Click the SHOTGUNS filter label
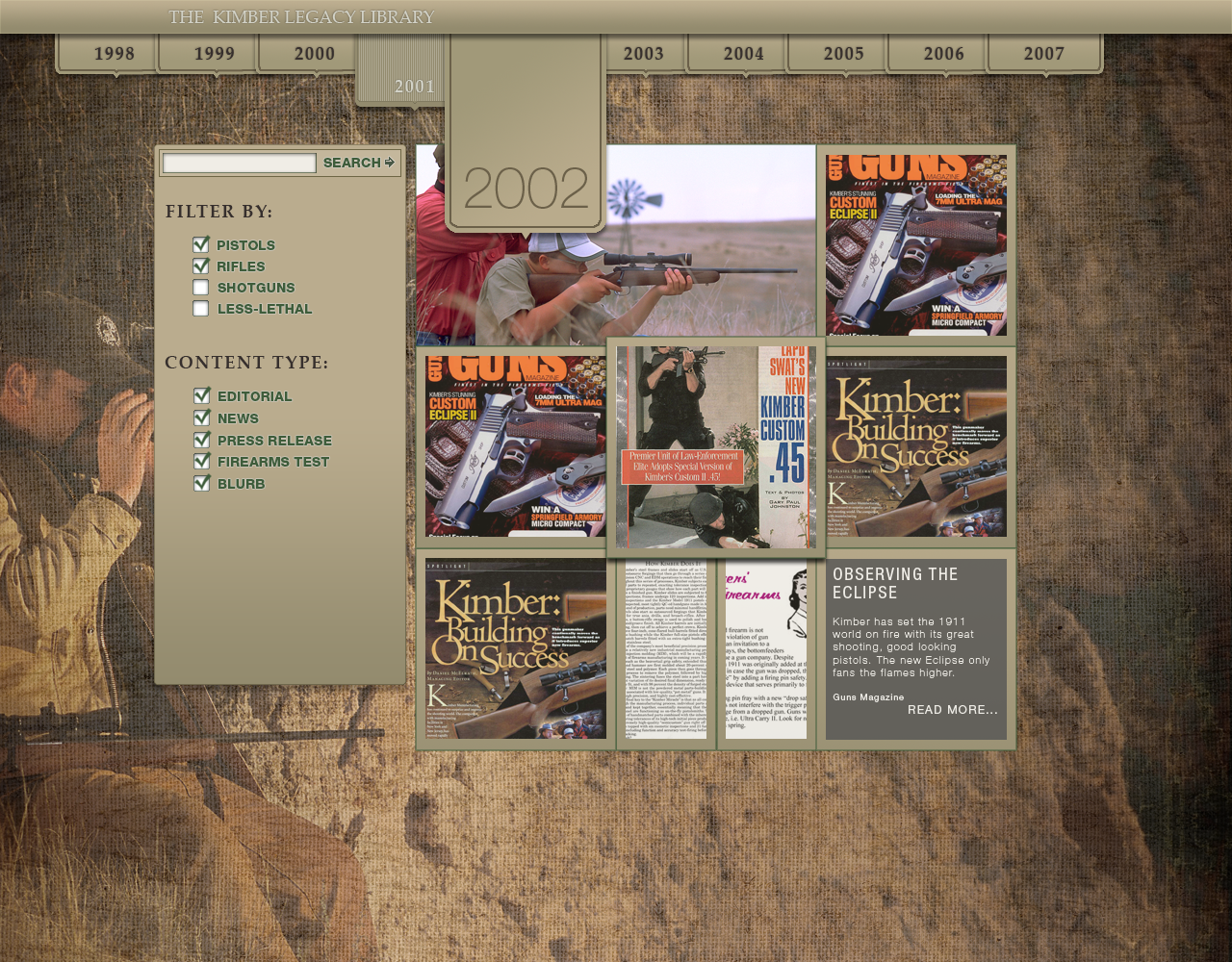Screen dimensions: 1232x962 click(256, 288)
